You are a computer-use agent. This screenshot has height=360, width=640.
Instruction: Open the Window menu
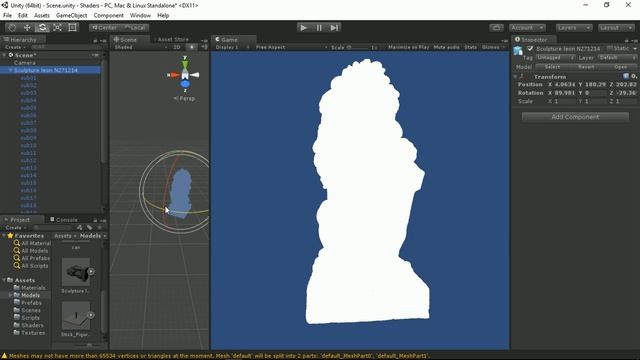[140, 16]
